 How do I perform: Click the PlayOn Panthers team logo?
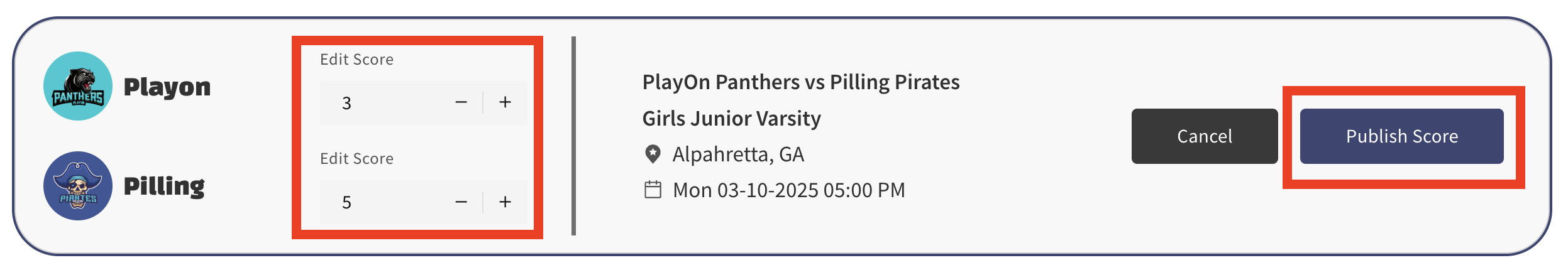click(x=78, y=86)
